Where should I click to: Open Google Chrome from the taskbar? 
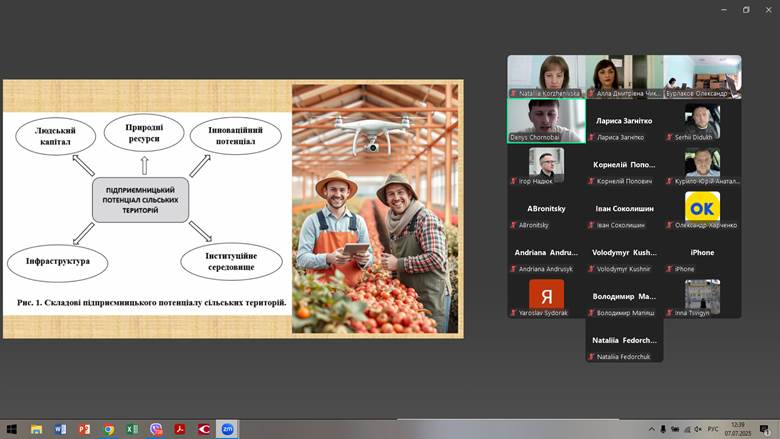click(108, 429)
